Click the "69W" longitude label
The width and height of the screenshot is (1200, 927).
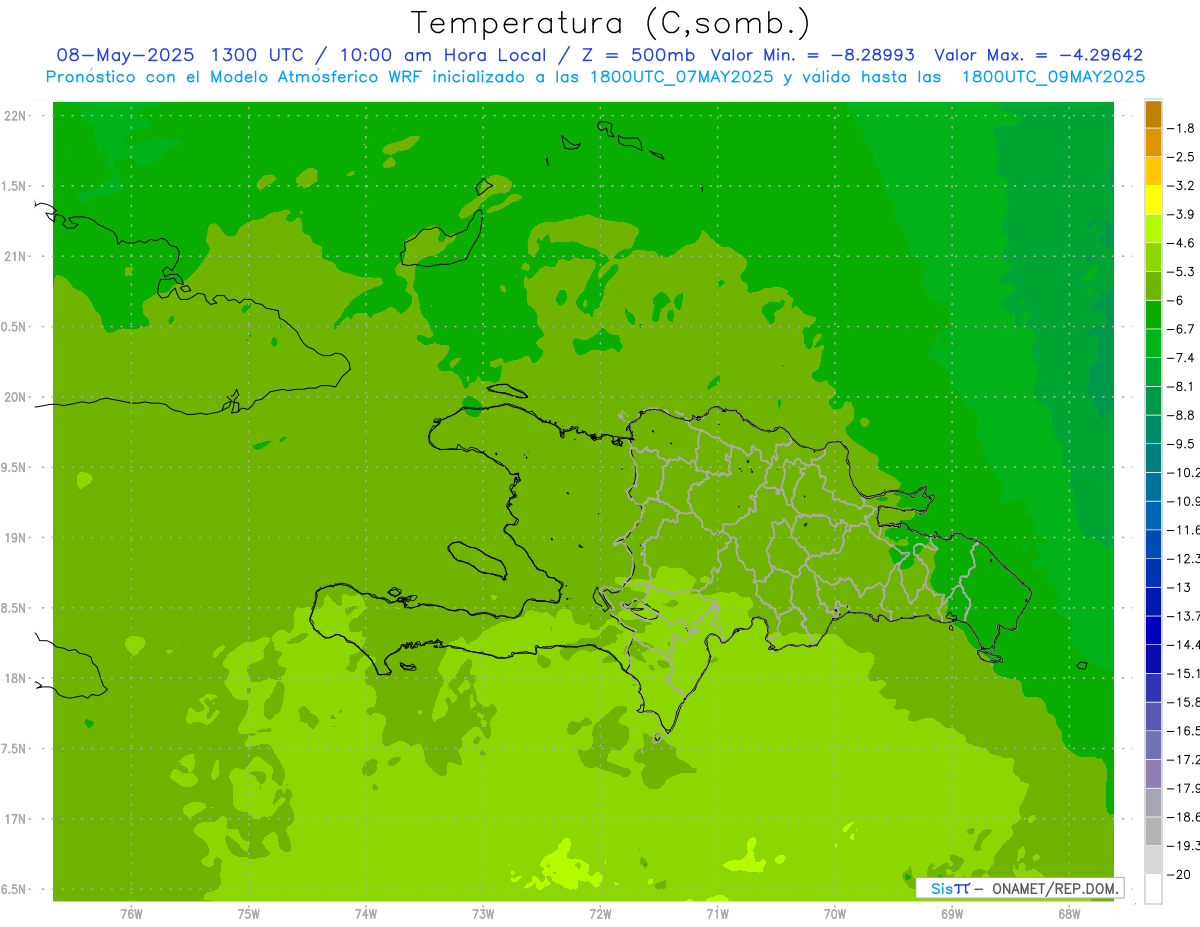(x=952, y=914)
